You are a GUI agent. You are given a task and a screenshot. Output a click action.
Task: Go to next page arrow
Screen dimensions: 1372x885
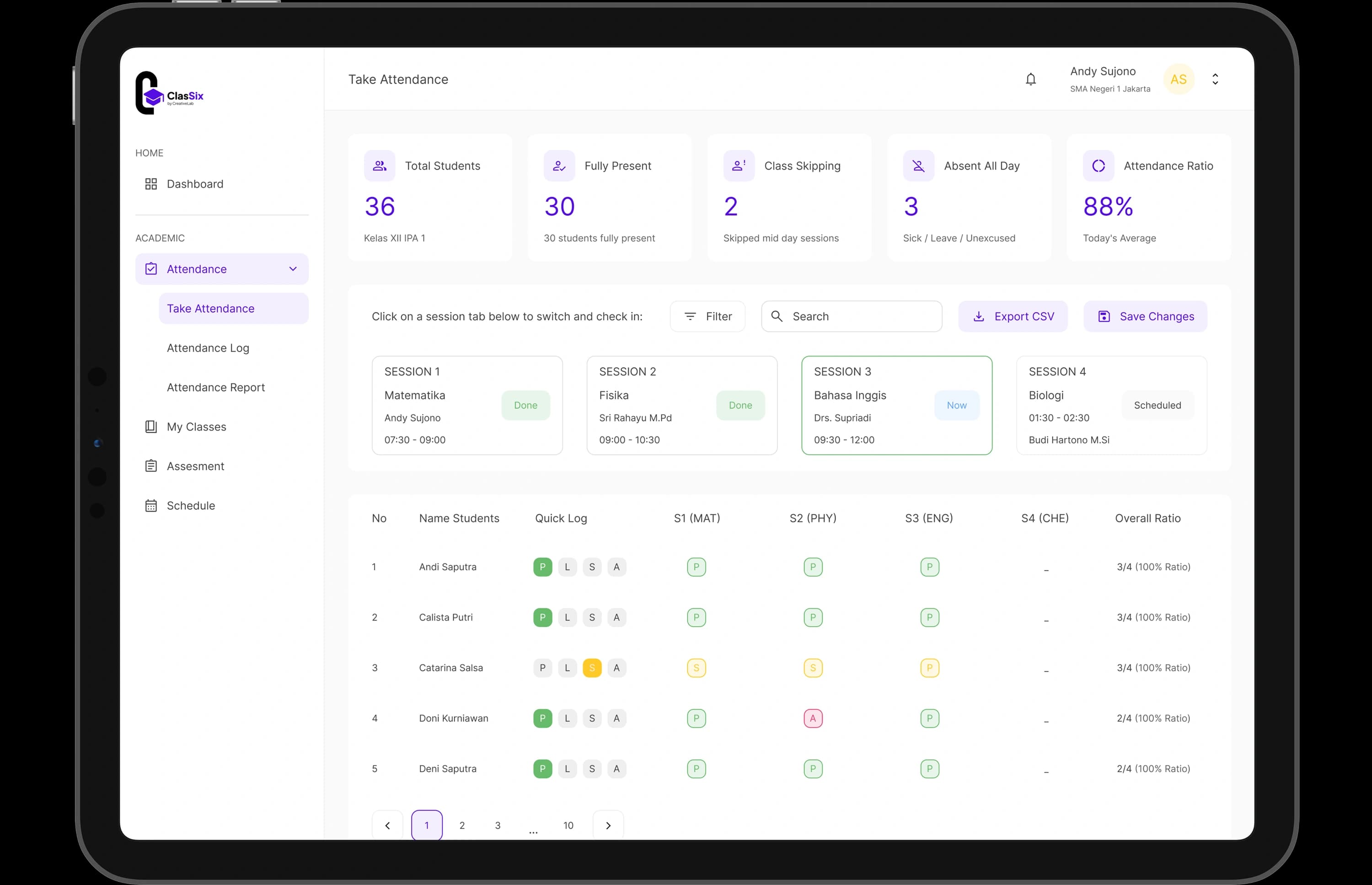(608, 826)
